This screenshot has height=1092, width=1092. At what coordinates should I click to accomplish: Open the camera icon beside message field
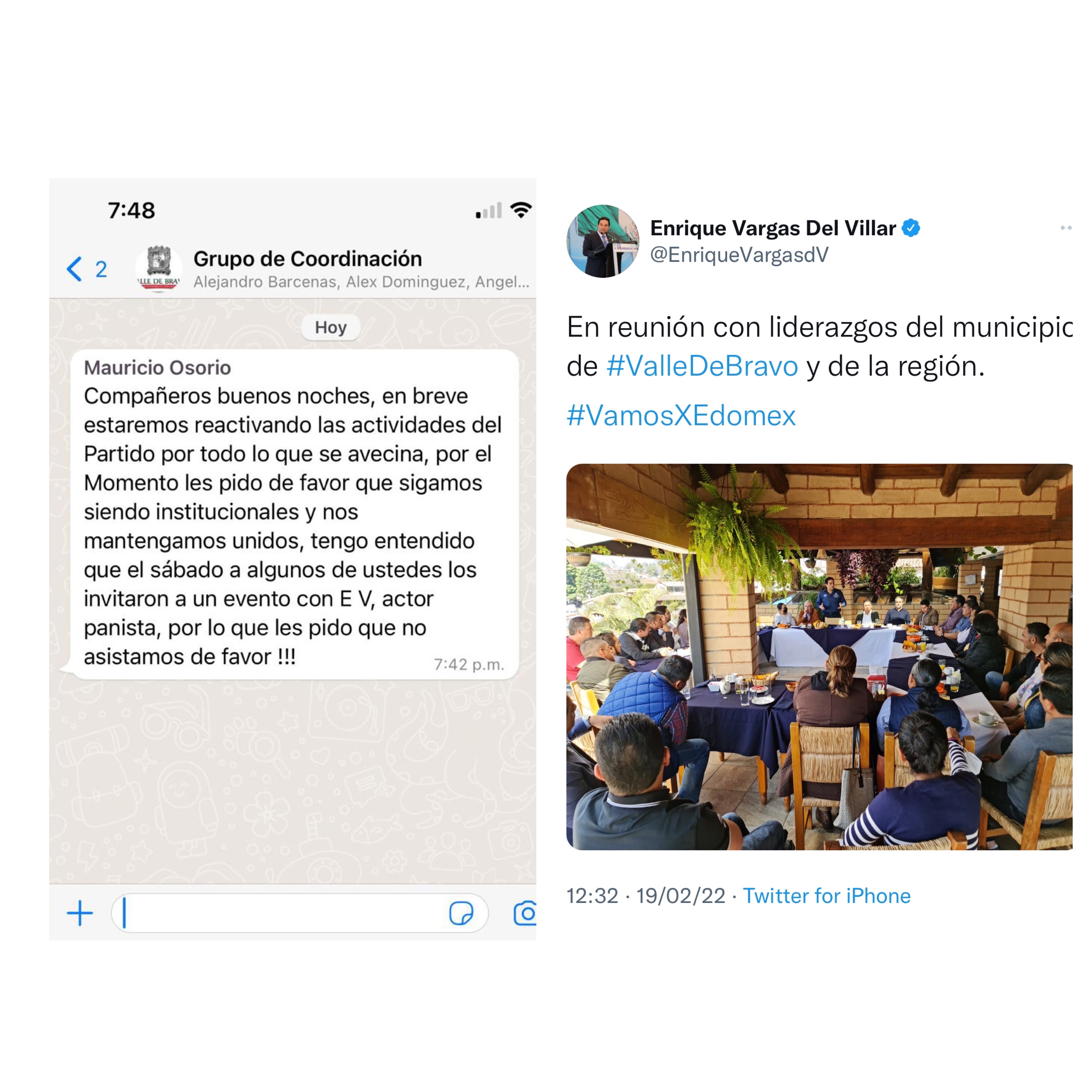[x=525, y=913]
